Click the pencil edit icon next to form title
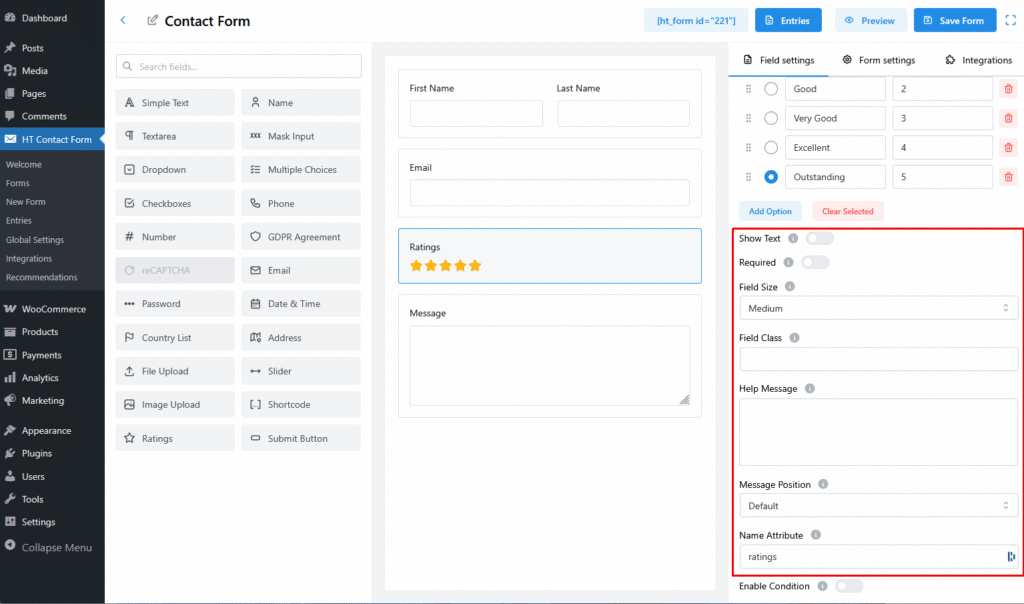Screen dimensions: 1024x604 point(152,21)
